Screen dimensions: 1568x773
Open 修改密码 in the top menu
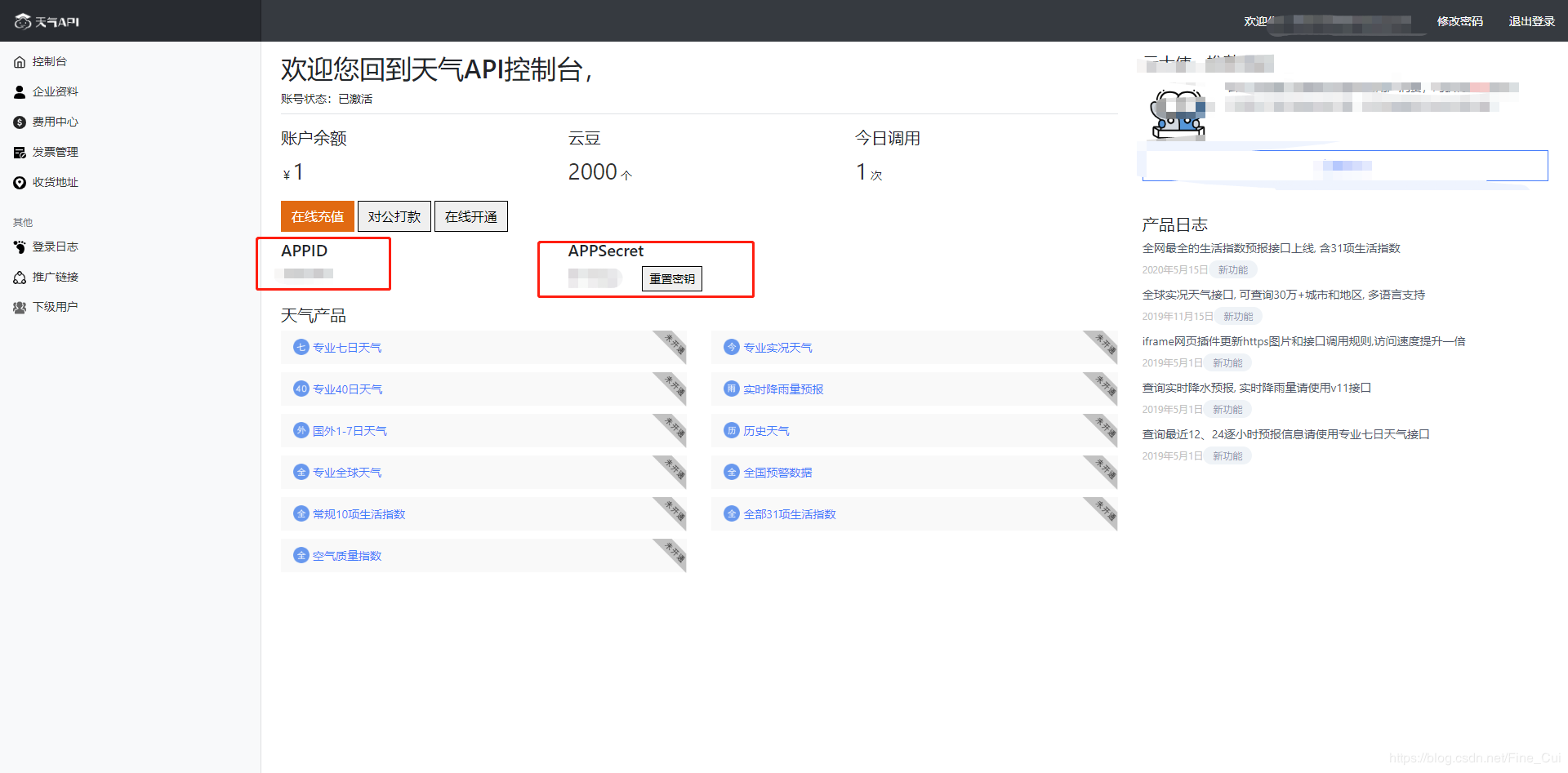pos(1459,21)
